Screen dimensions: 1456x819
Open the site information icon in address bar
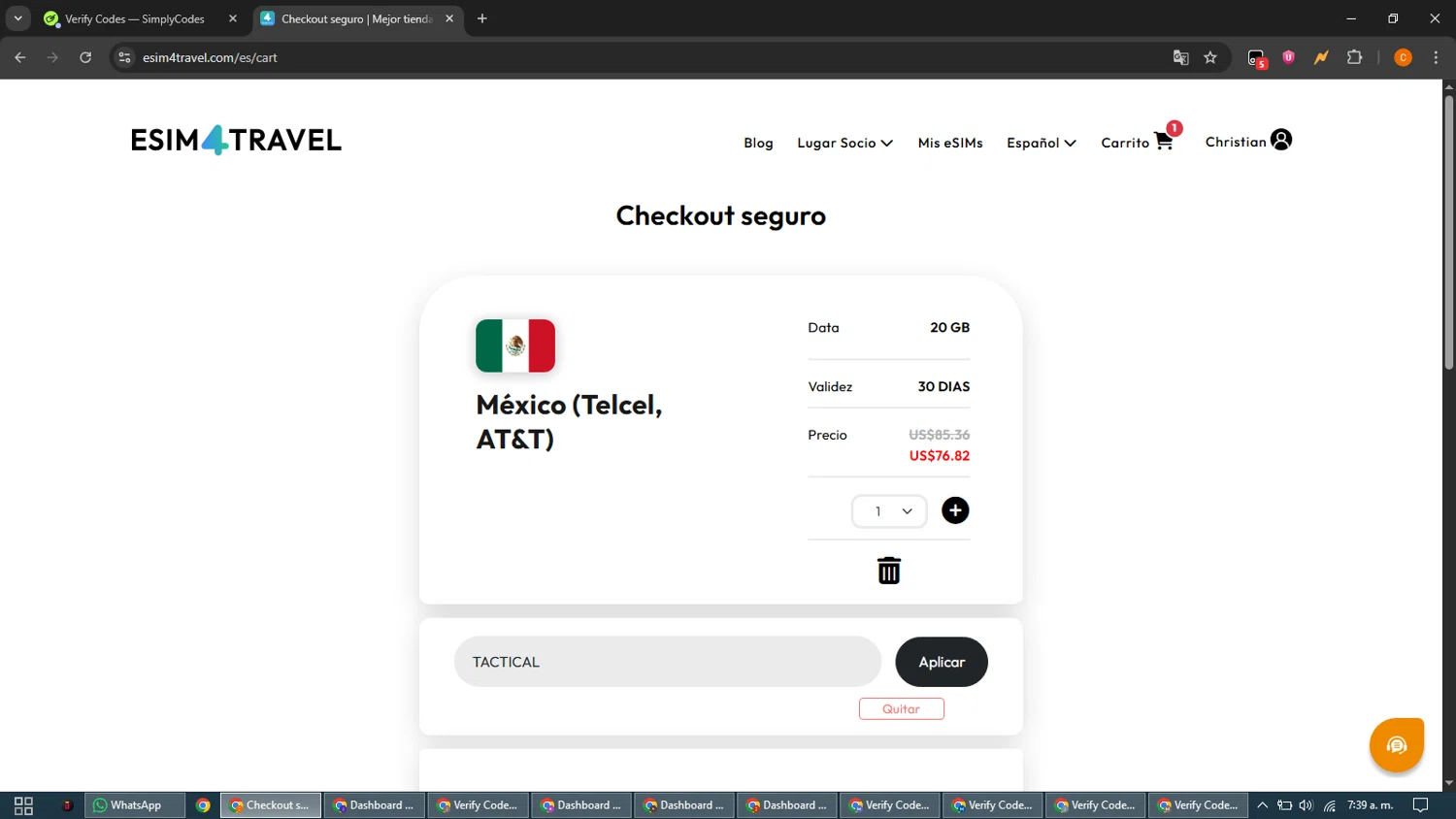[x=124, y=57]
